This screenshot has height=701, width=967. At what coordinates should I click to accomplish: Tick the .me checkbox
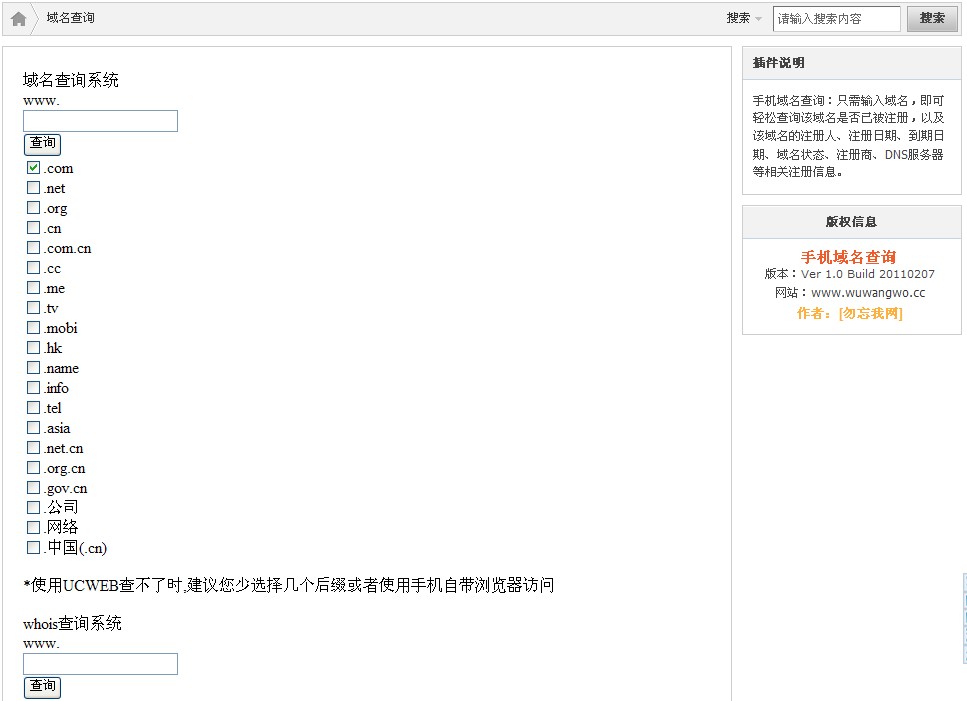pos(32,288)
